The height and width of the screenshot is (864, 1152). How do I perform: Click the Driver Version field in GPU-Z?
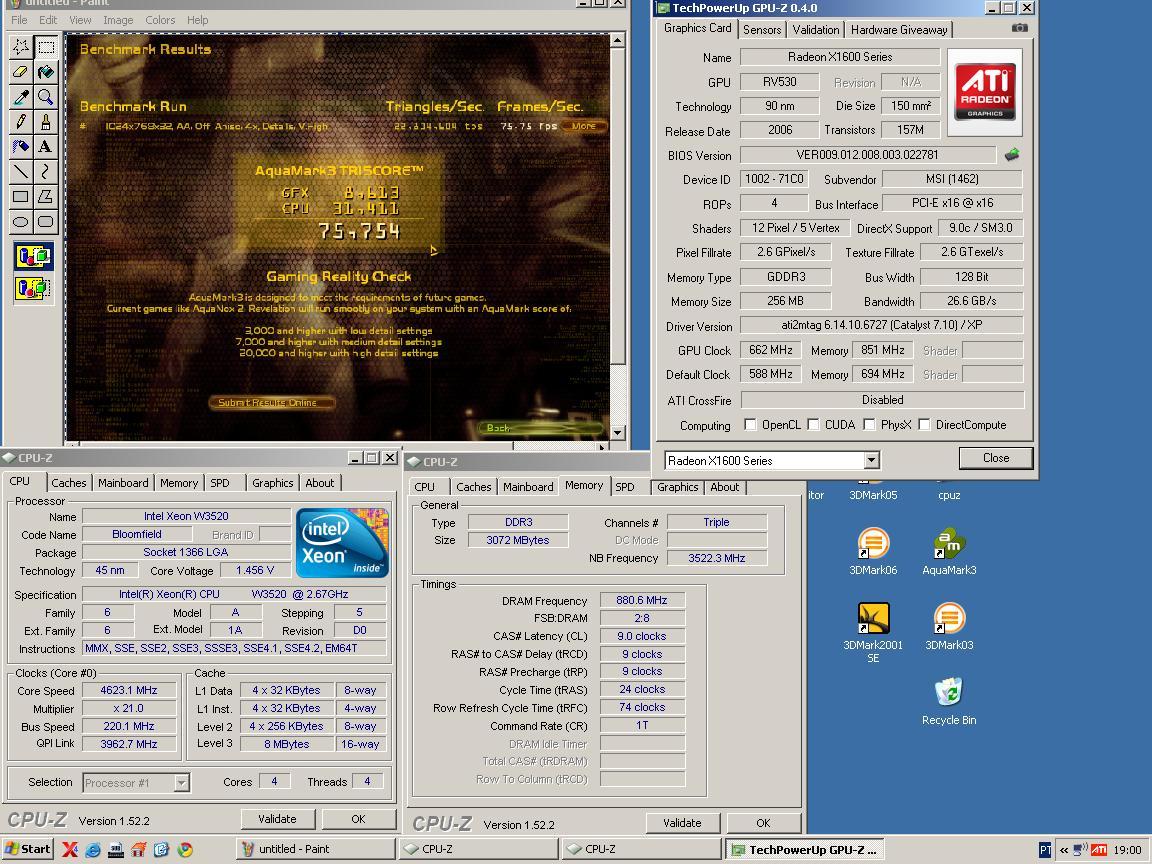click(881, 325)
